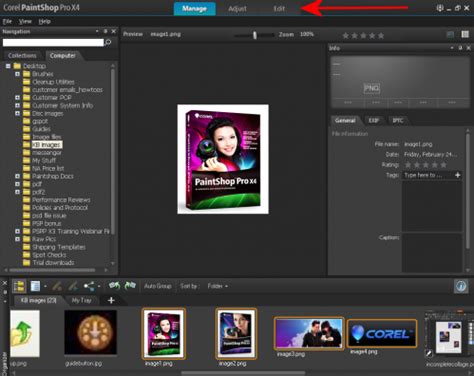Switch to the Collections tab
The height and width of the screenshot is (376, 474).
[22, 55]
